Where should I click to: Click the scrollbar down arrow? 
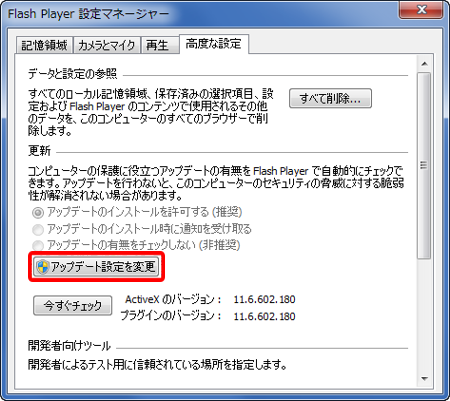(x=424, y=379)
